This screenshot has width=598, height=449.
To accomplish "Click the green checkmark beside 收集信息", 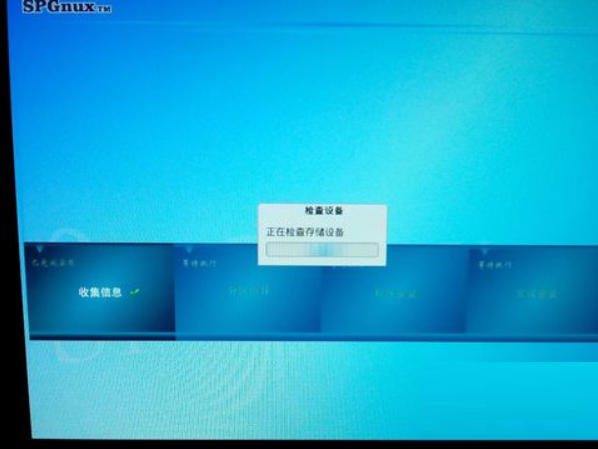I will [135, 292].
